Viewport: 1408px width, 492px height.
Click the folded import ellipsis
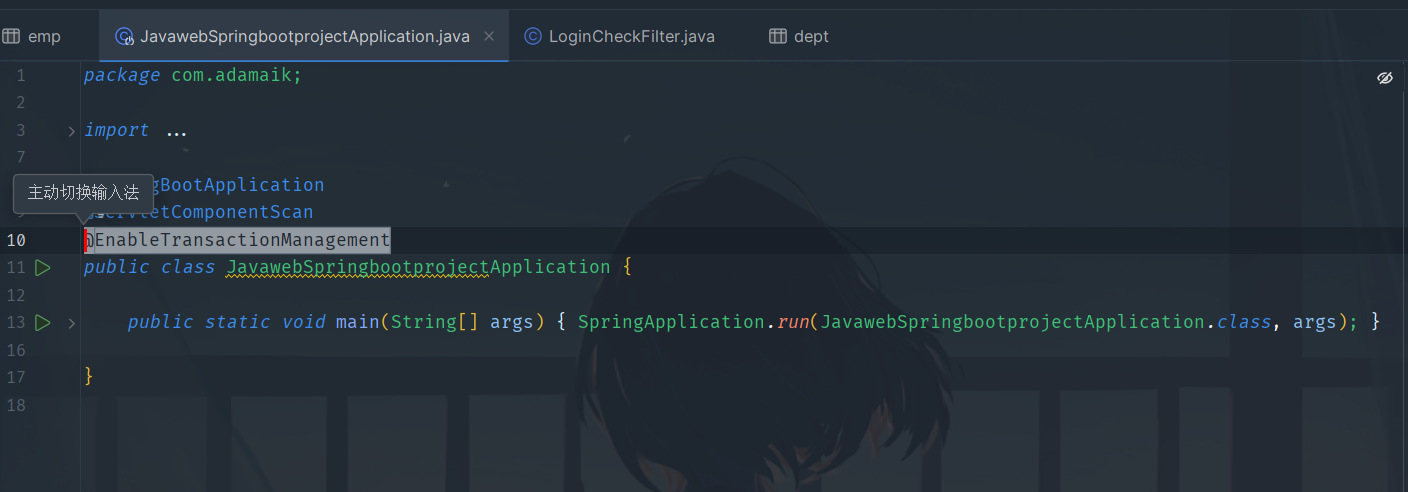tap(176, 131)
